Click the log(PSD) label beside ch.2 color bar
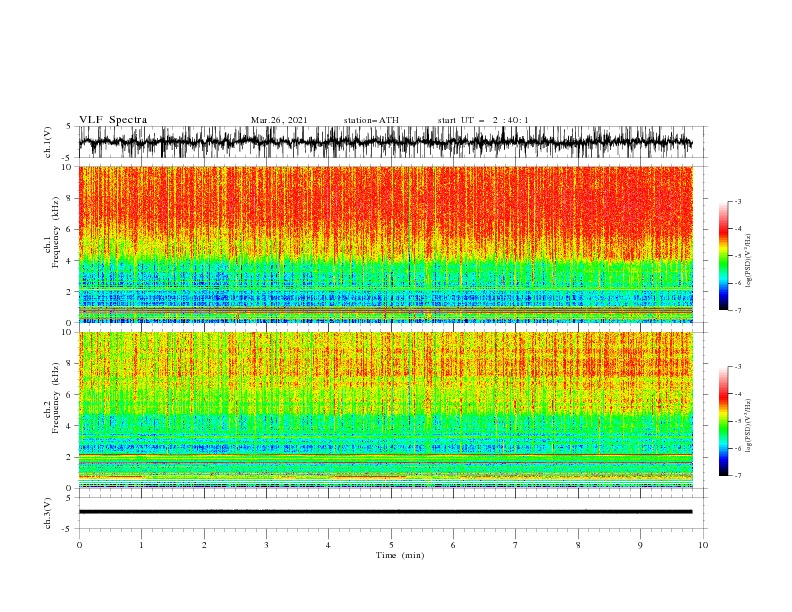Screen dimensions: 792x612 point(748,425)
